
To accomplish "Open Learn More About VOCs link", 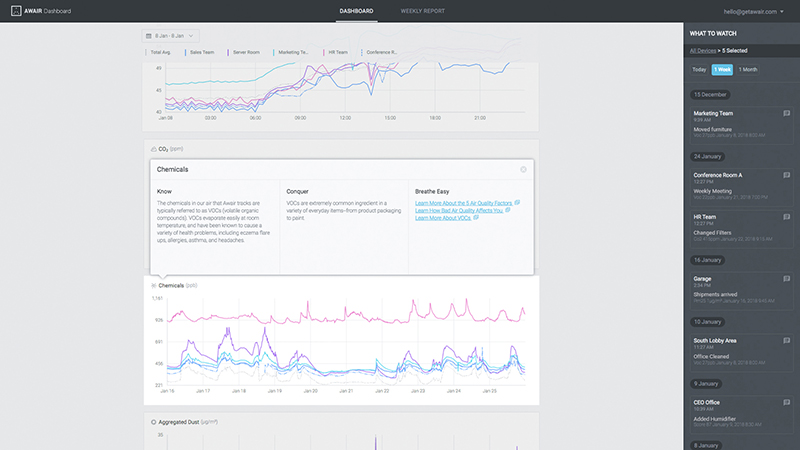I will coord(446,217).
